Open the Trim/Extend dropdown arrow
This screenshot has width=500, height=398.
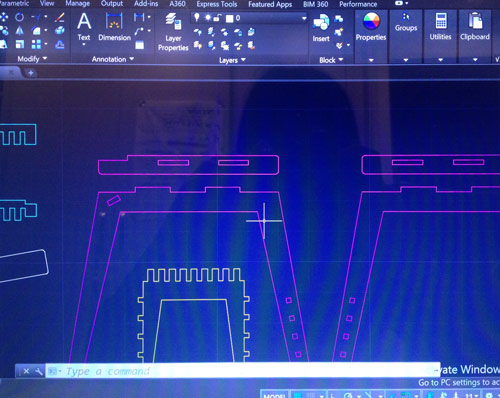coord(46,17)
